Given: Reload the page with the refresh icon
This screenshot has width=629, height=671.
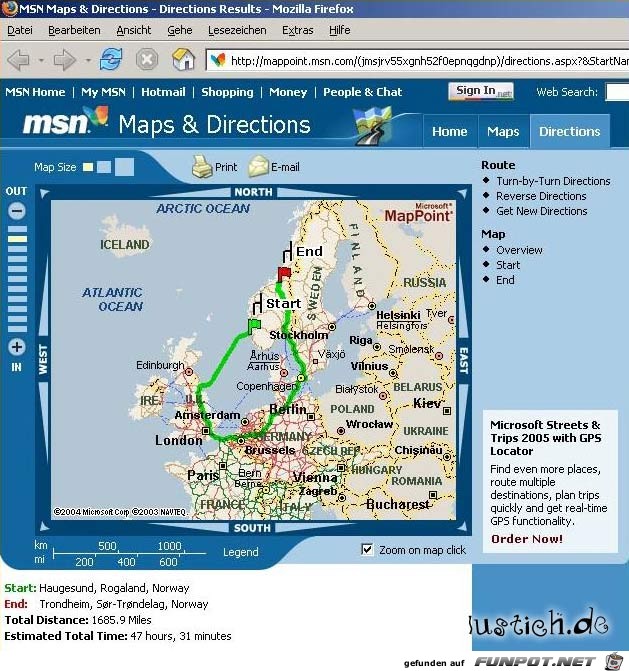Looking at the screenshot, I should pyautogui.click(x=111, y=59).
